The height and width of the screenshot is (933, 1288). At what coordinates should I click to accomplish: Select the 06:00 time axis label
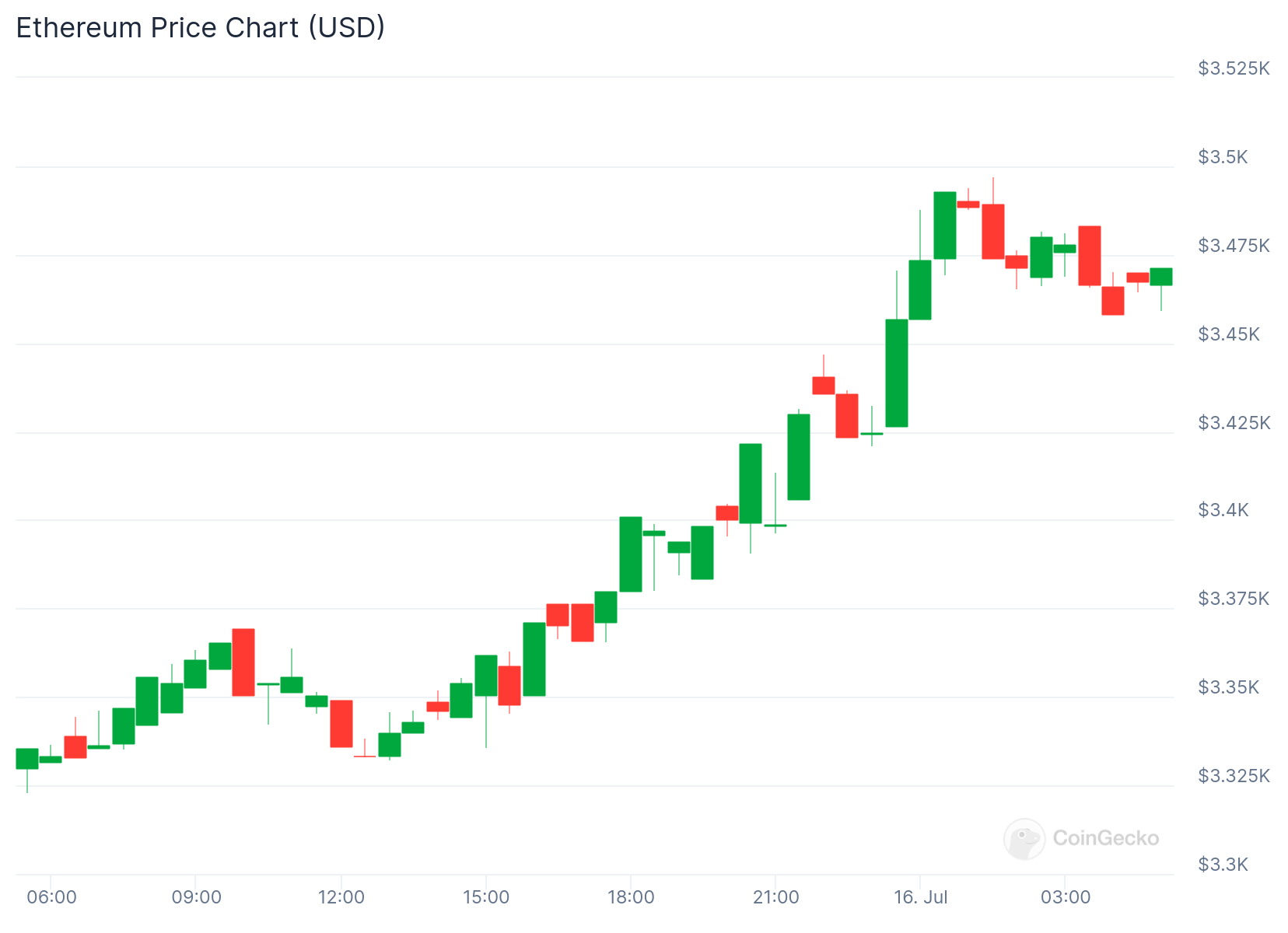coord(51,897)
